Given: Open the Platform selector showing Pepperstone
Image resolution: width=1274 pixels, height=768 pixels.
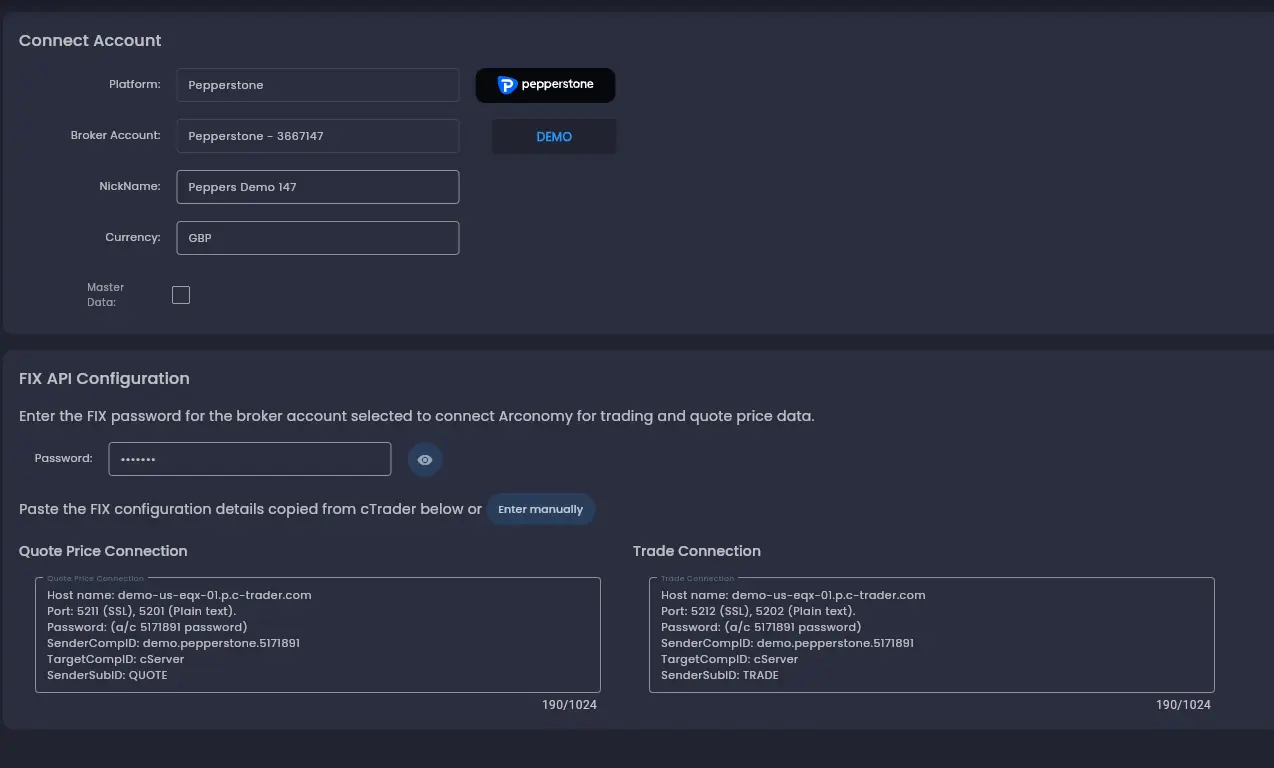Looking at the screenshot, I should click(x=317, y=85).
